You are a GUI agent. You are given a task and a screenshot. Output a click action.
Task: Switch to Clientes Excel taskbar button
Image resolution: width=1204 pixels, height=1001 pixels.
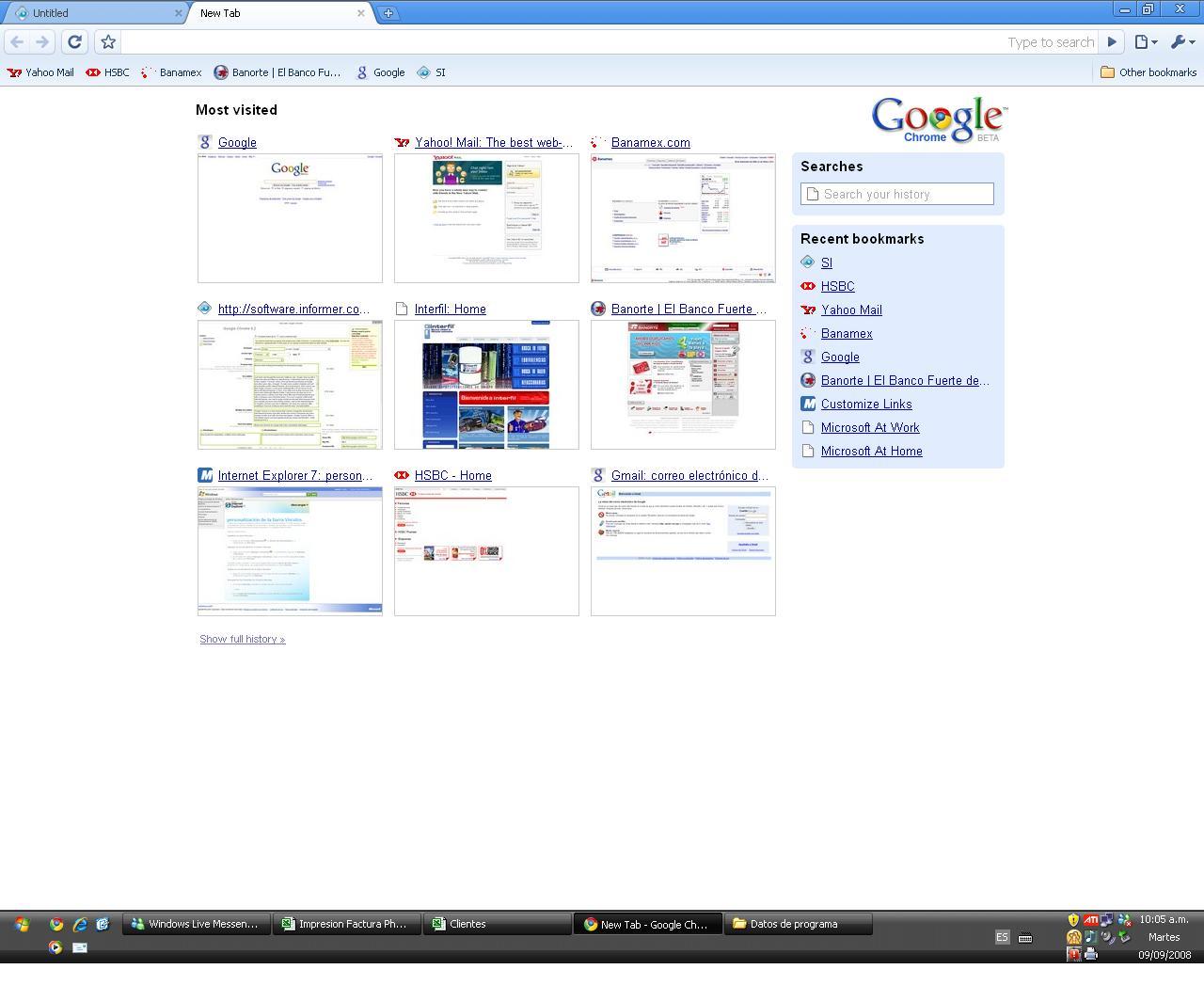tap(498, 924)
